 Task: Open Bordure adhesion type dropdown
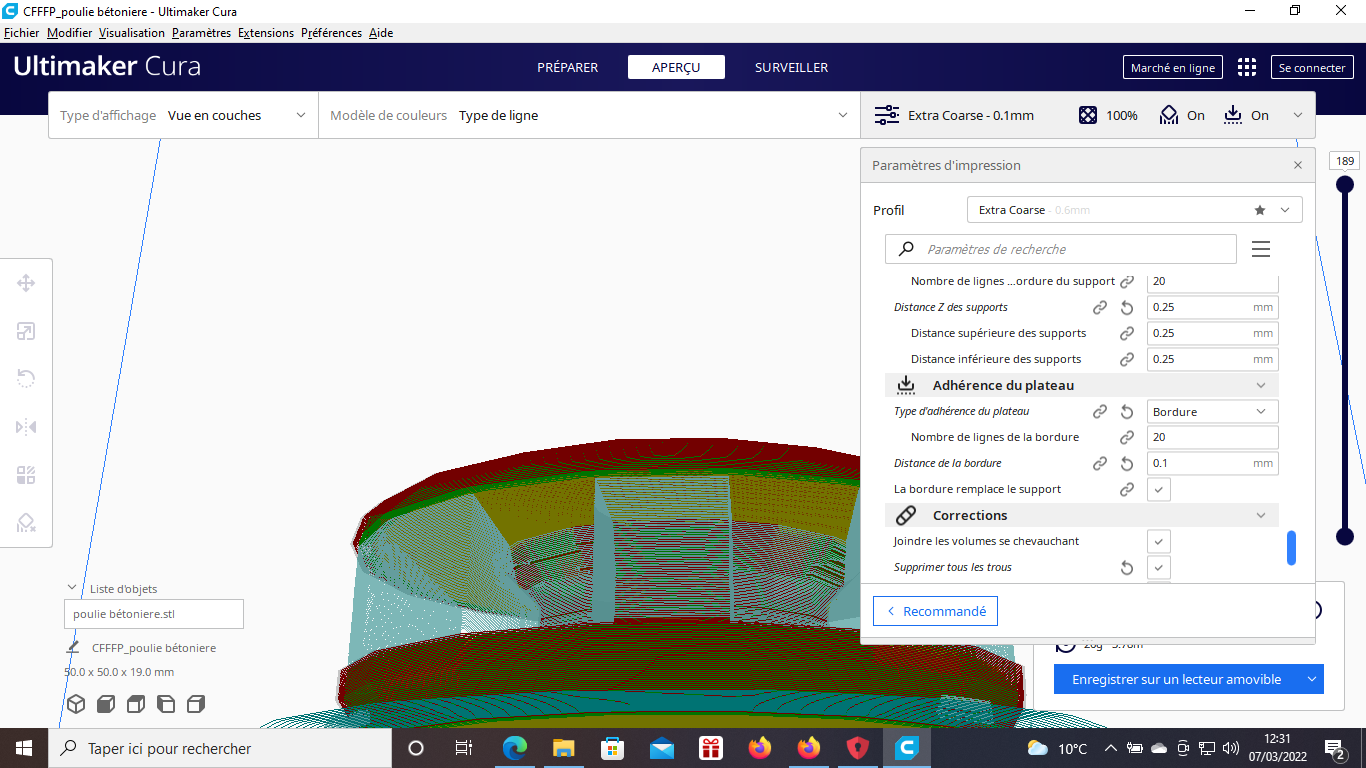[1212, 411]
